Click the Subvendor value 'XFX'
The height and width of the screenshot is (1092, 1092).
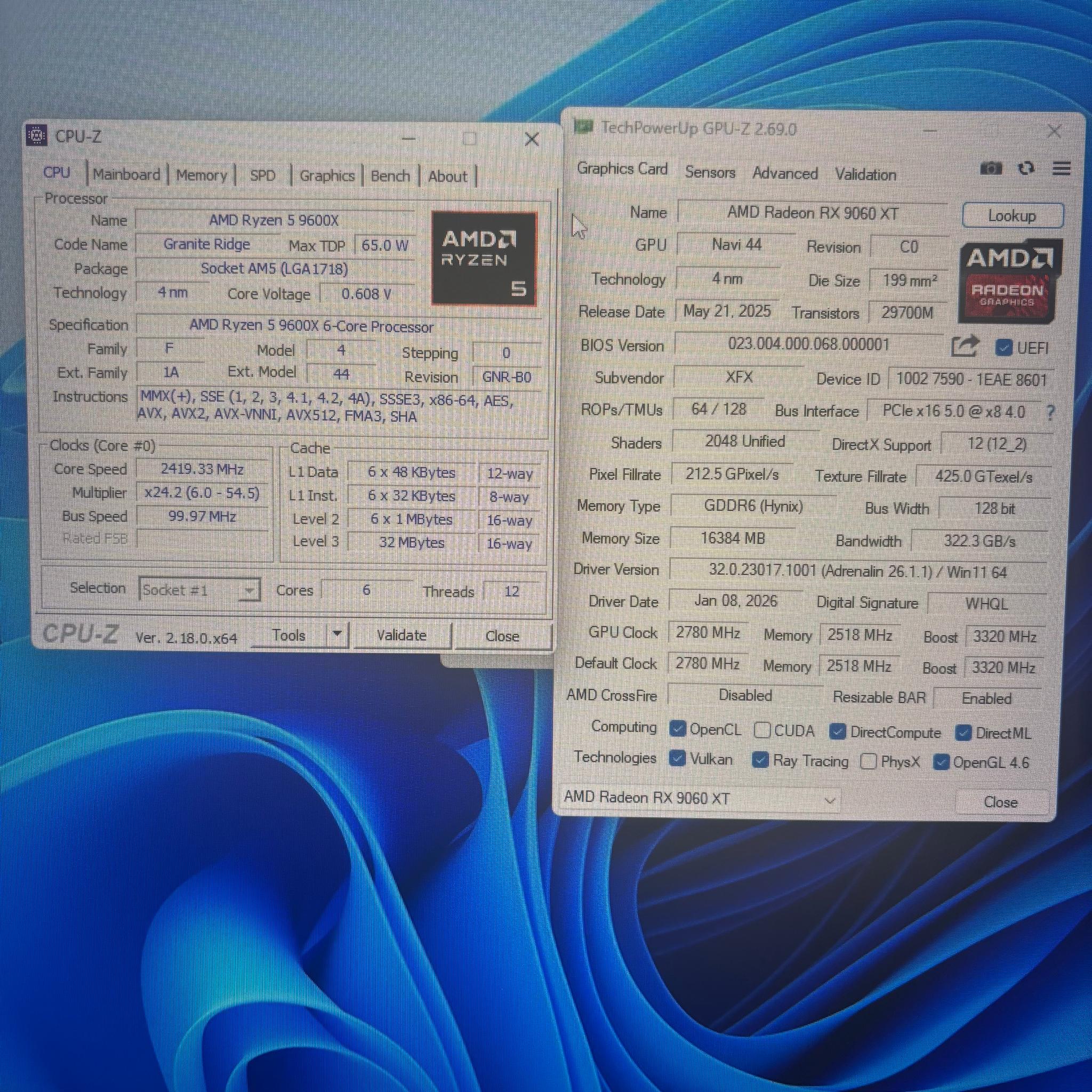coord(738,377)
